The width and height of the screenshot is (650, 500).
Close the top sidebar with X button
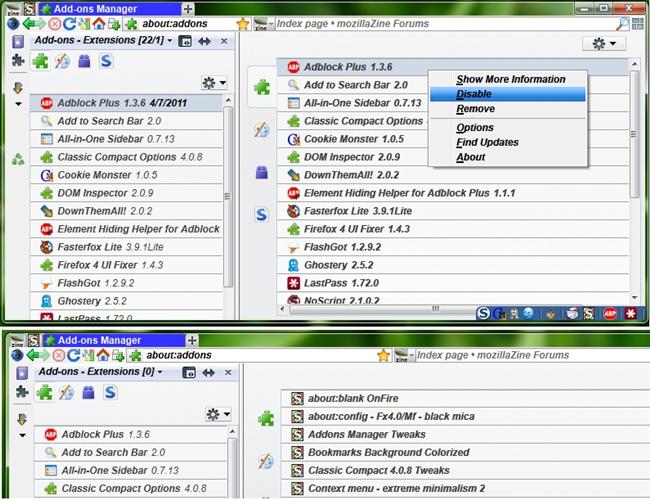click(x=224, y=41)
